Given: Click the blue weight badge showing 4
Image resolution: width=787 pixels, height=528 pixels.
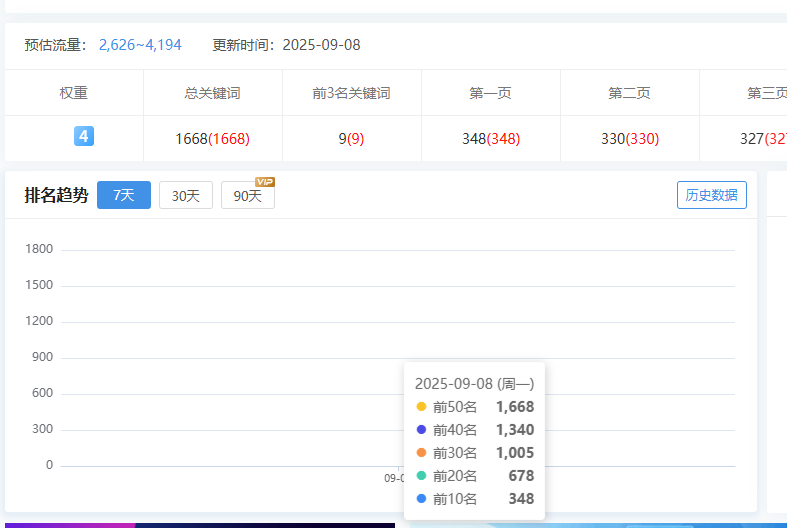Looking at the screenshot, I should (84, 136).
